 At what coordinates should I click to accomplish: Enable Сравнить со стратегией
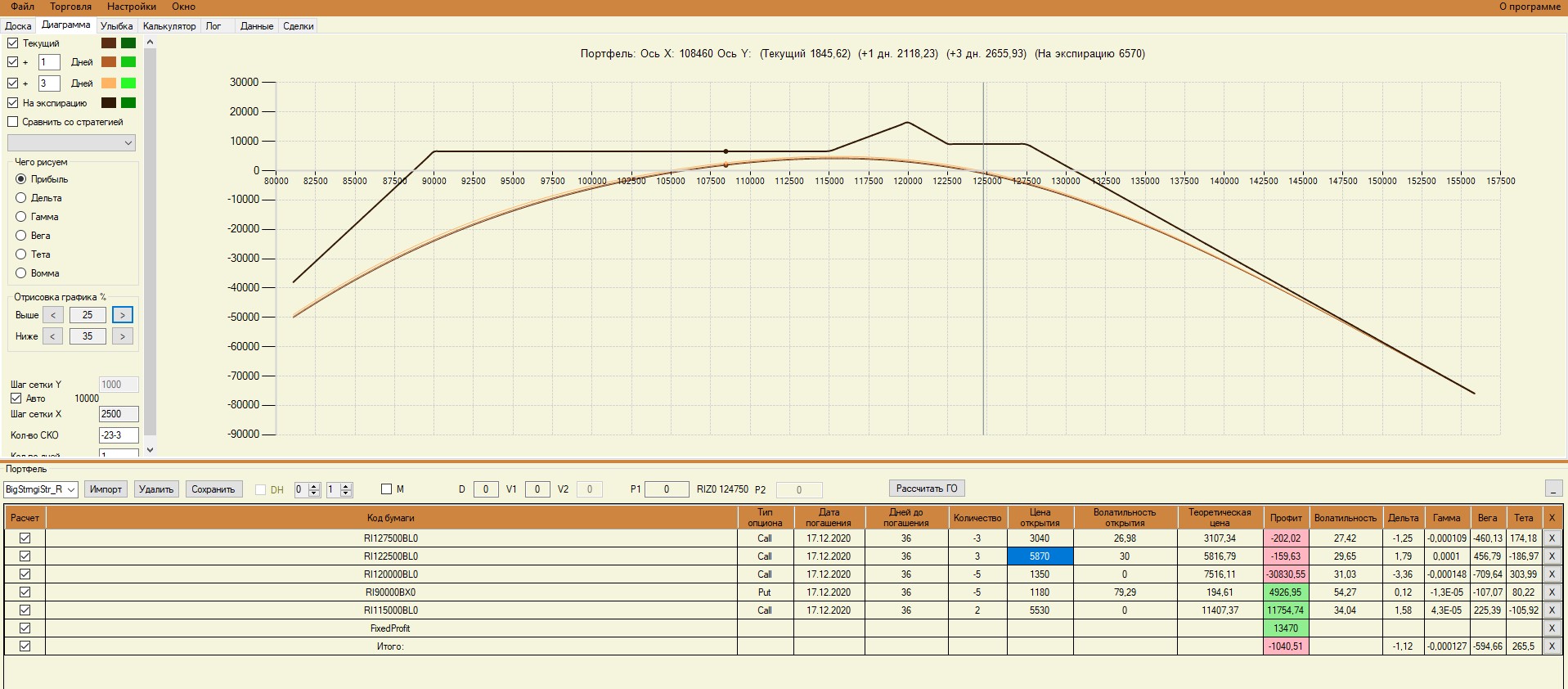click(x=12, y=122)
